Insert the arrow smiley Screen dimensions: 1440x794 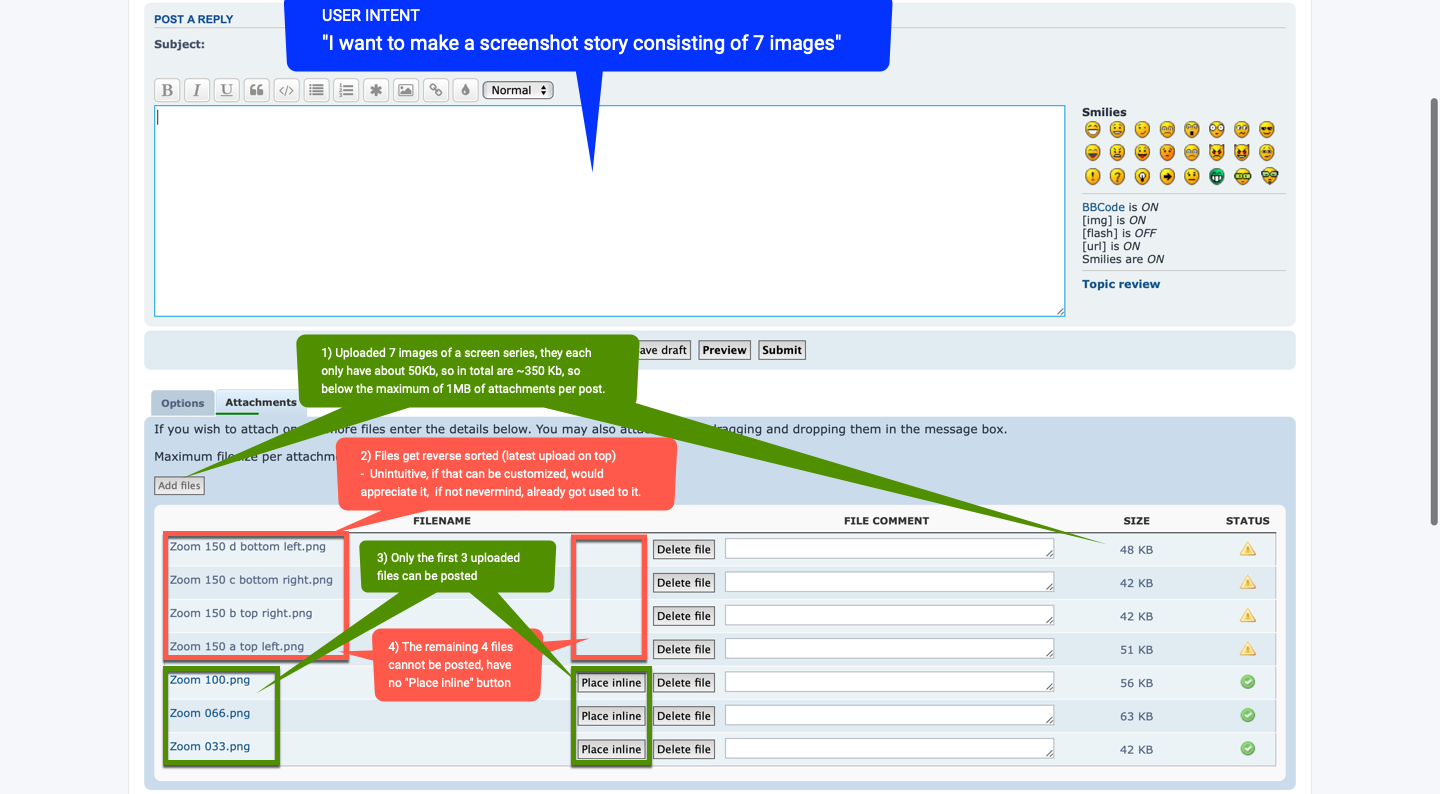[x=1167, y=176]
